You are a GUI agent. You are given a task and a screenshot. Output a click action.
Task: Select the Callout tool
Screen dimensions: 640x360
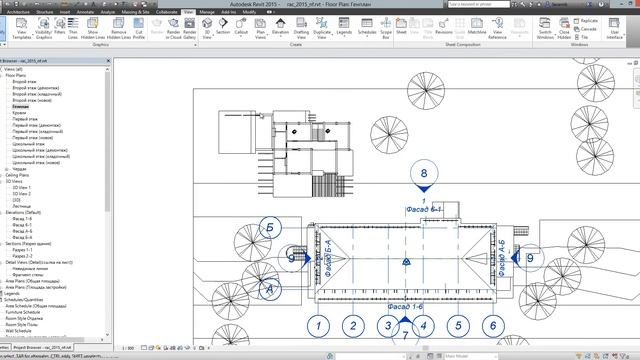click(241, 27)
